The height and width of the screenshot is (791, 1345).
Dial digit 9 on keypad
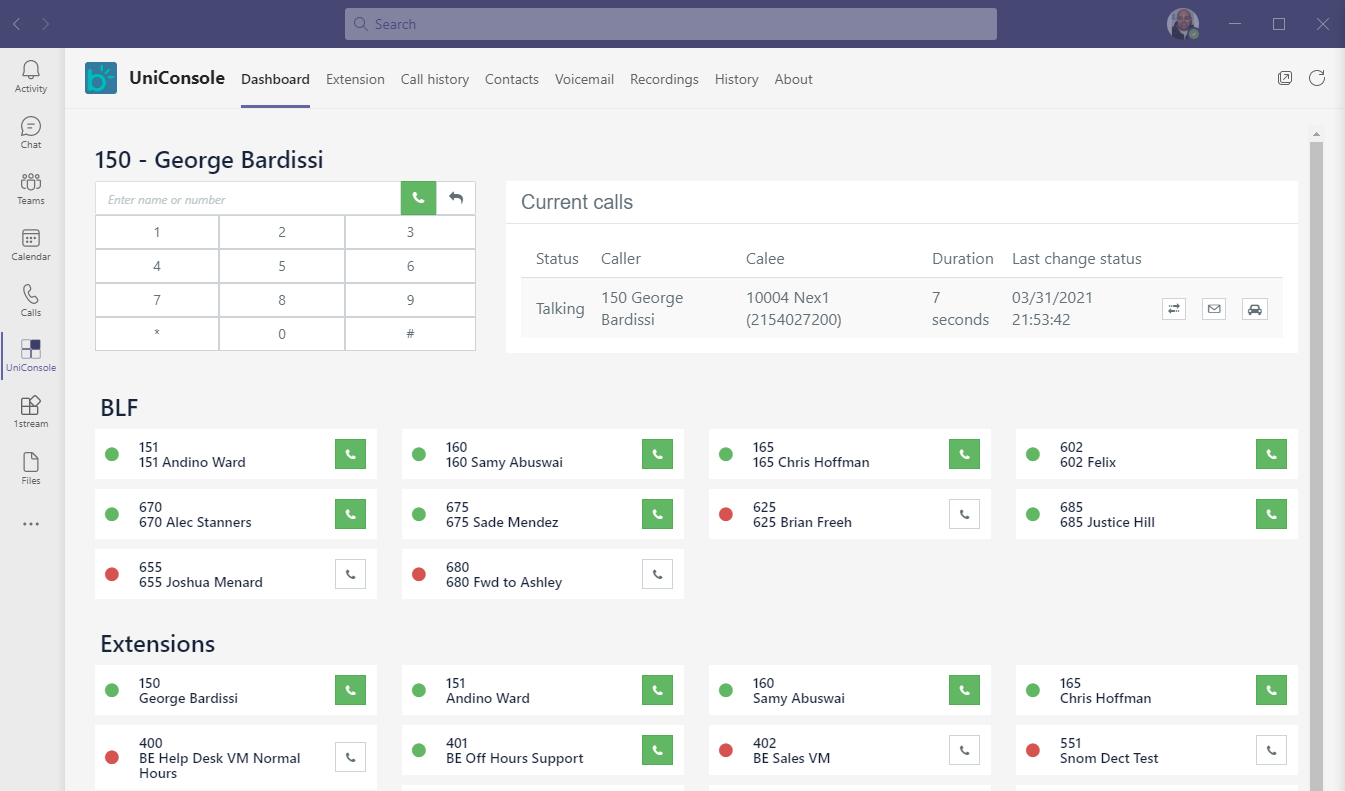pos(410,300)
